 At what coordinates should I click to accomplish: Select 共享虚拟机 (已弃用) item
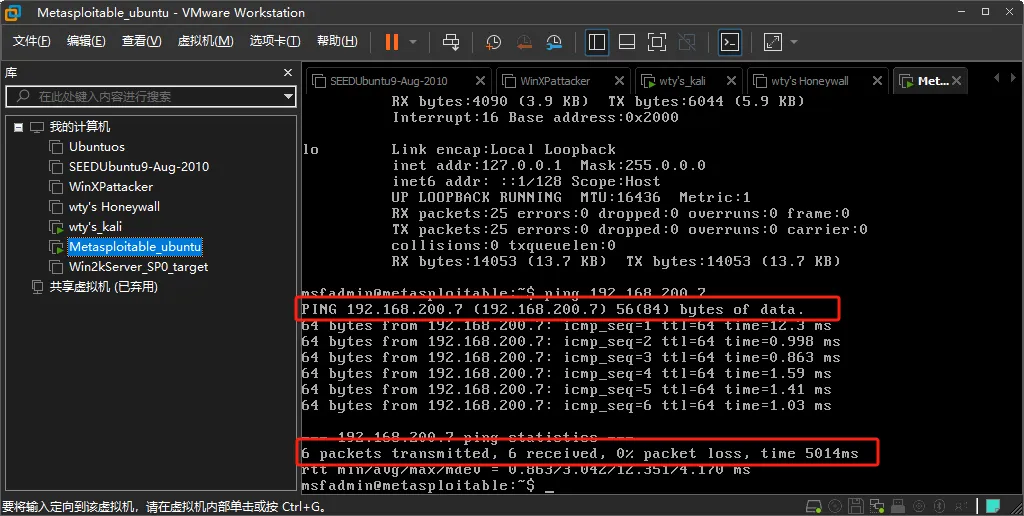[104, 287]
